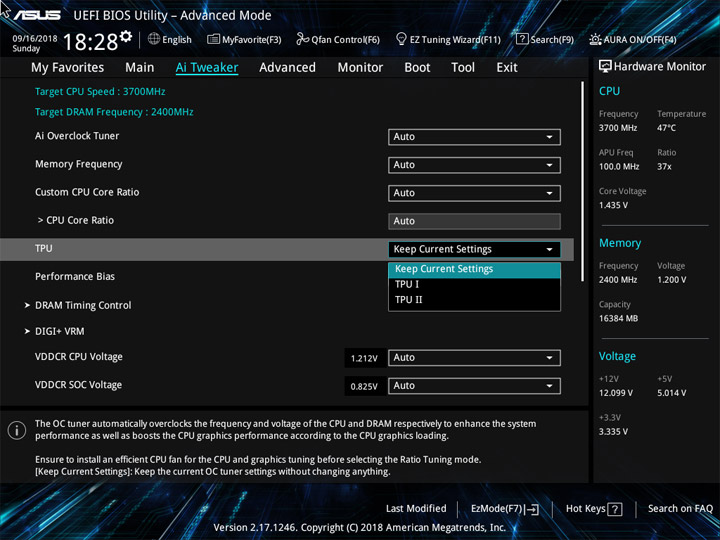Image resolution: width=720 pixels, height=540 pixels.
Task: Choose Keep Current Settings option in list
Action: 474,270
